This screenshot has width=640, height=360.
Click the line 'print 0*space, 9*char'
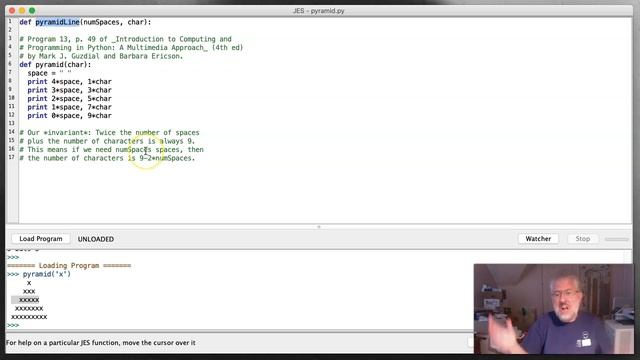coord(69,116)
